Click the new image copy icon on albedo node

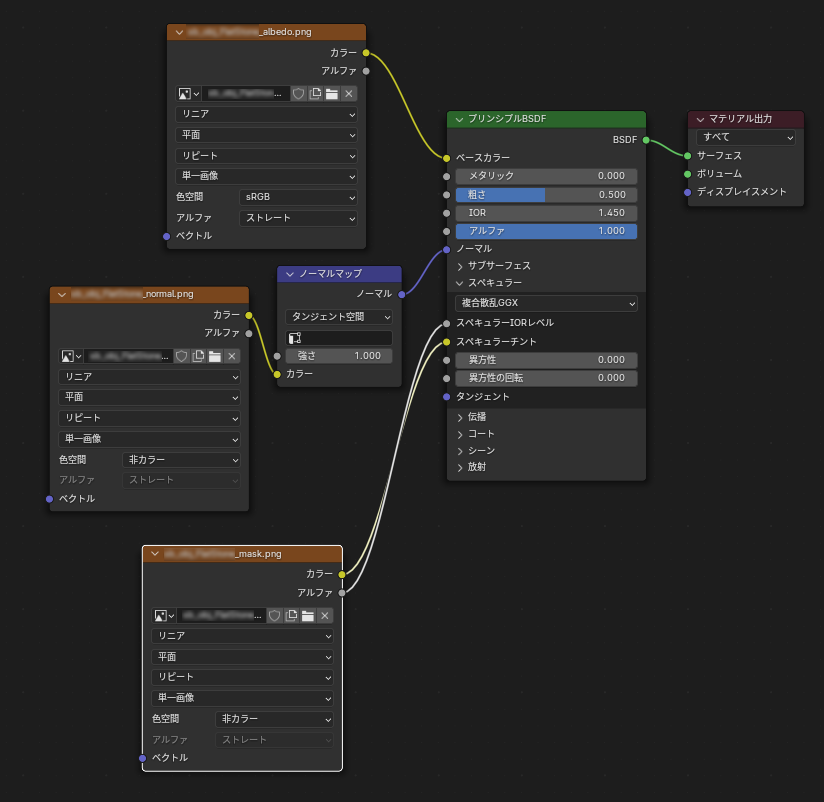point(314,93)
